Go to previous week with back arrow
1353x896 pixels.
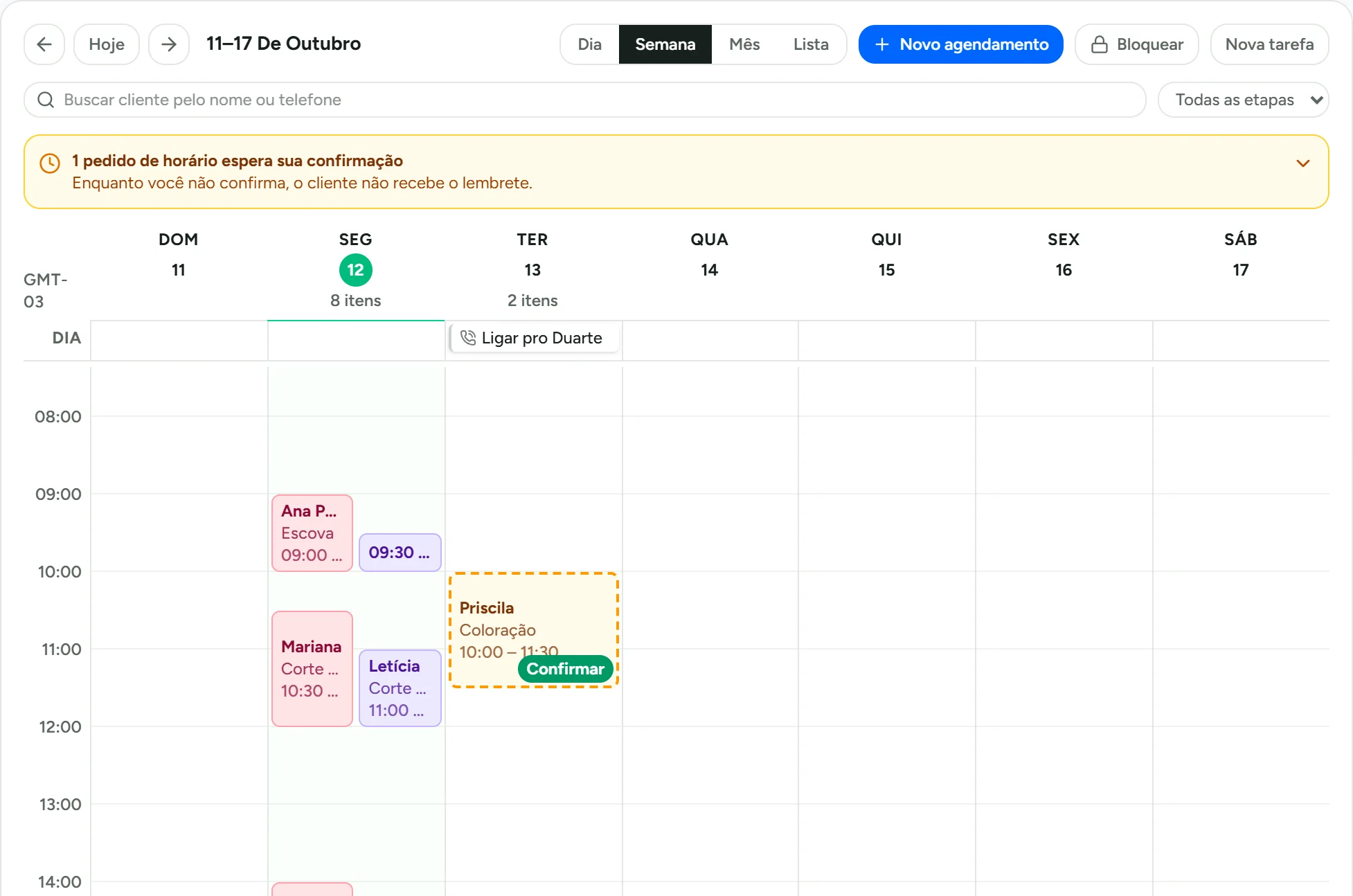pos(44,44)
